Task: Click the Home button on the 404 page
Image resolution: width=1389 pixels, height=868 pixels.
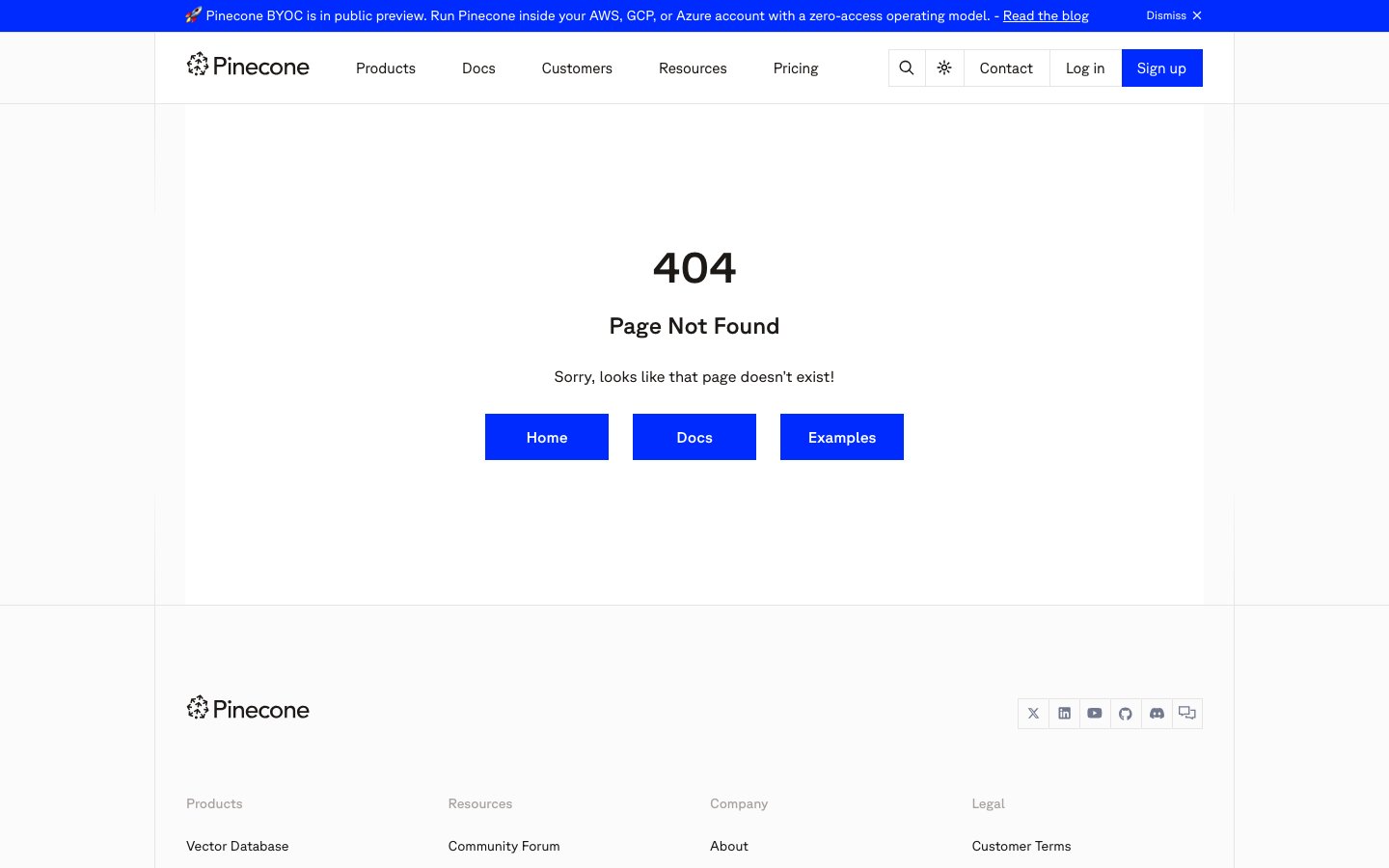Action: click(547, 437)
